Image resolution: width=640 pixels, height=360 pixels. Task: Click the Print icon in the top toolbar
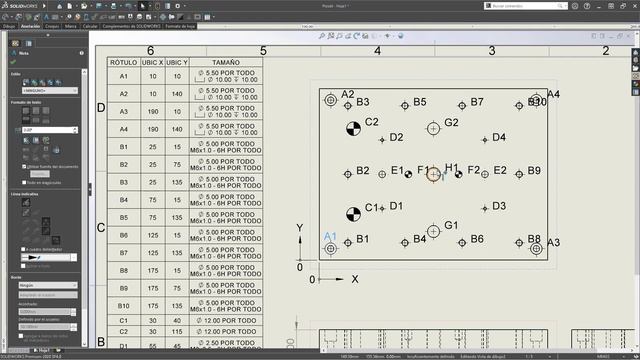[113, 6]
